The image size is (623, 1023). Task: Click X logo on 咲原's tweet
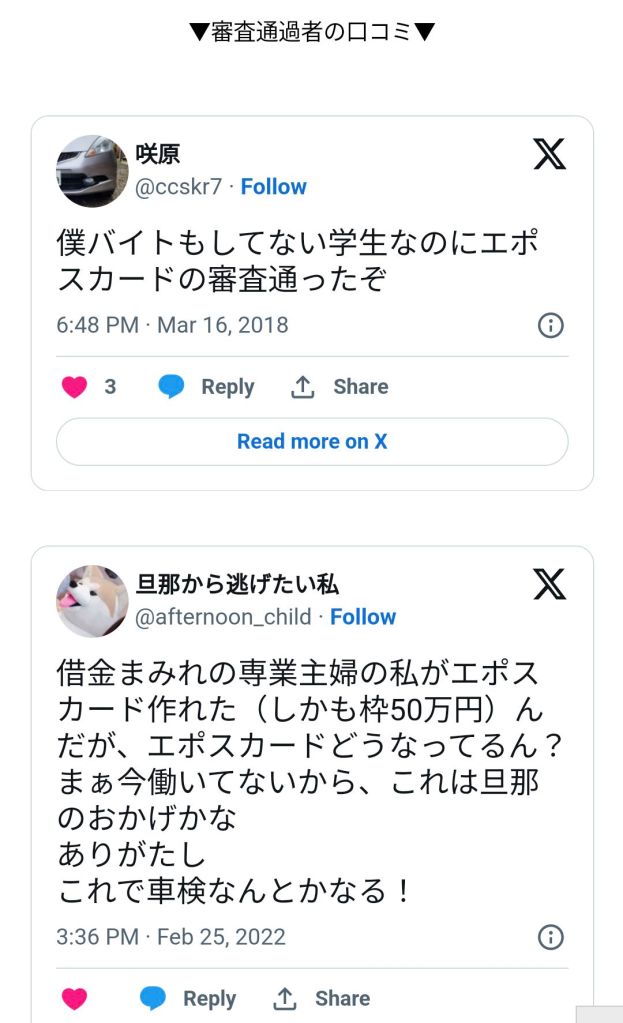pos(549,154)
